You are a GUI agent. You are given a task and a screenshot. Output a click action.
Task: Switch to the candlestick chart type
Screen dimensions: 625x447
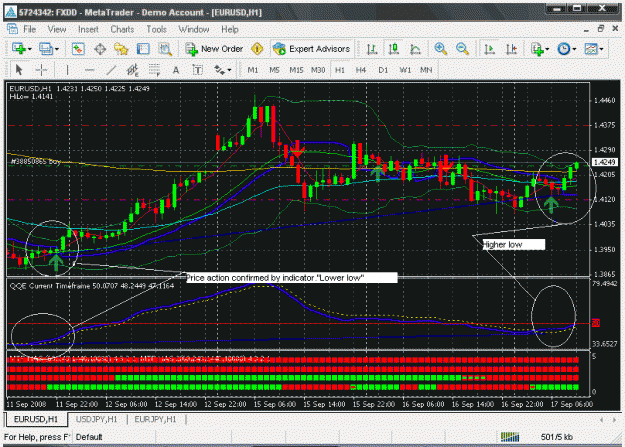click(x=394, y=49)
